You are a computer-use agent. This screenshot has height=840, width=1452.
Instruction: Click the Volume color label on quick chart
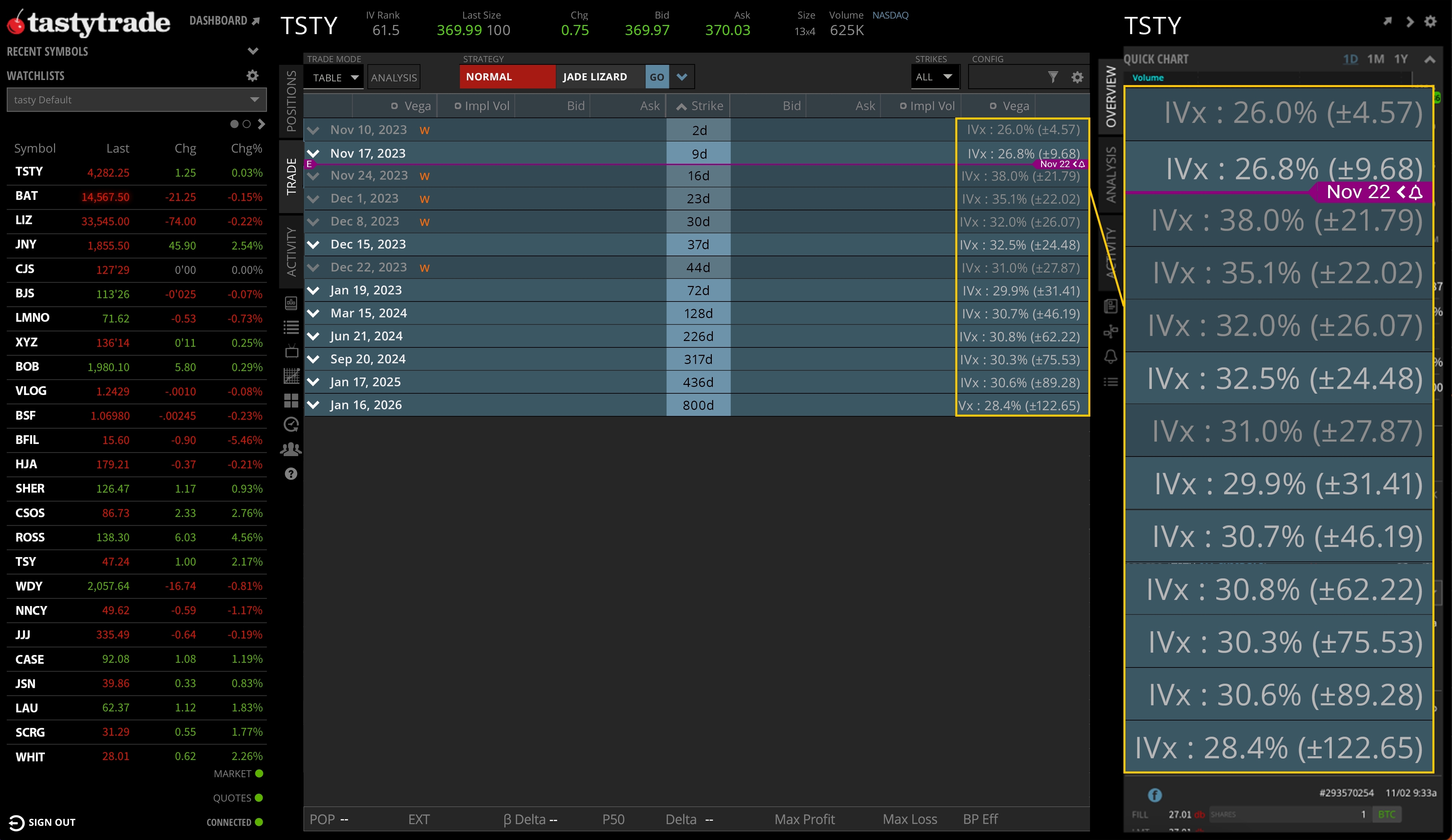tap(1148, 77)
